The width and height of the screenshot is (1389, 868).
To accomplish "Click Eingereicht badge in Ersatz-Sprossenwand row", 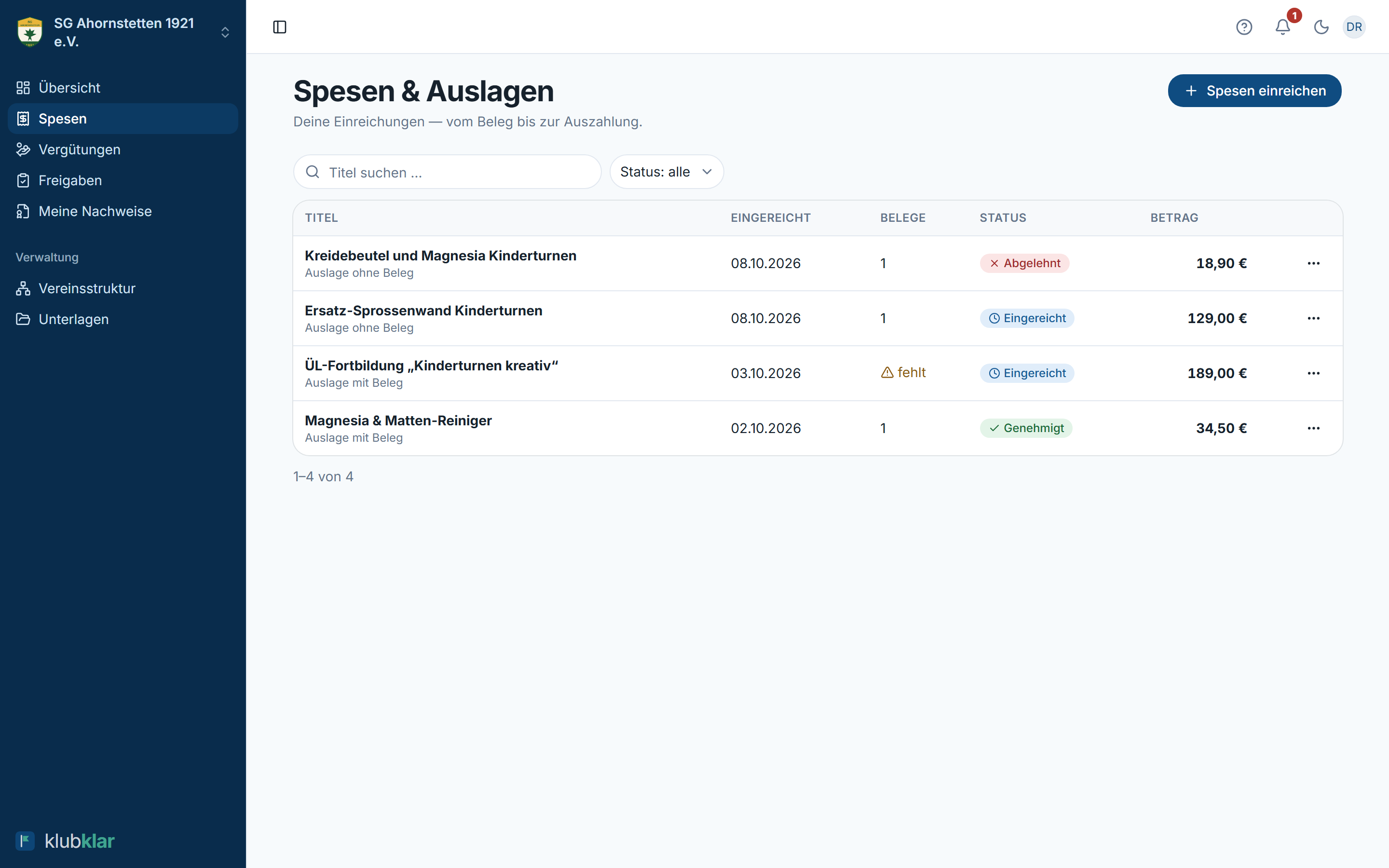I will 1027,319.
